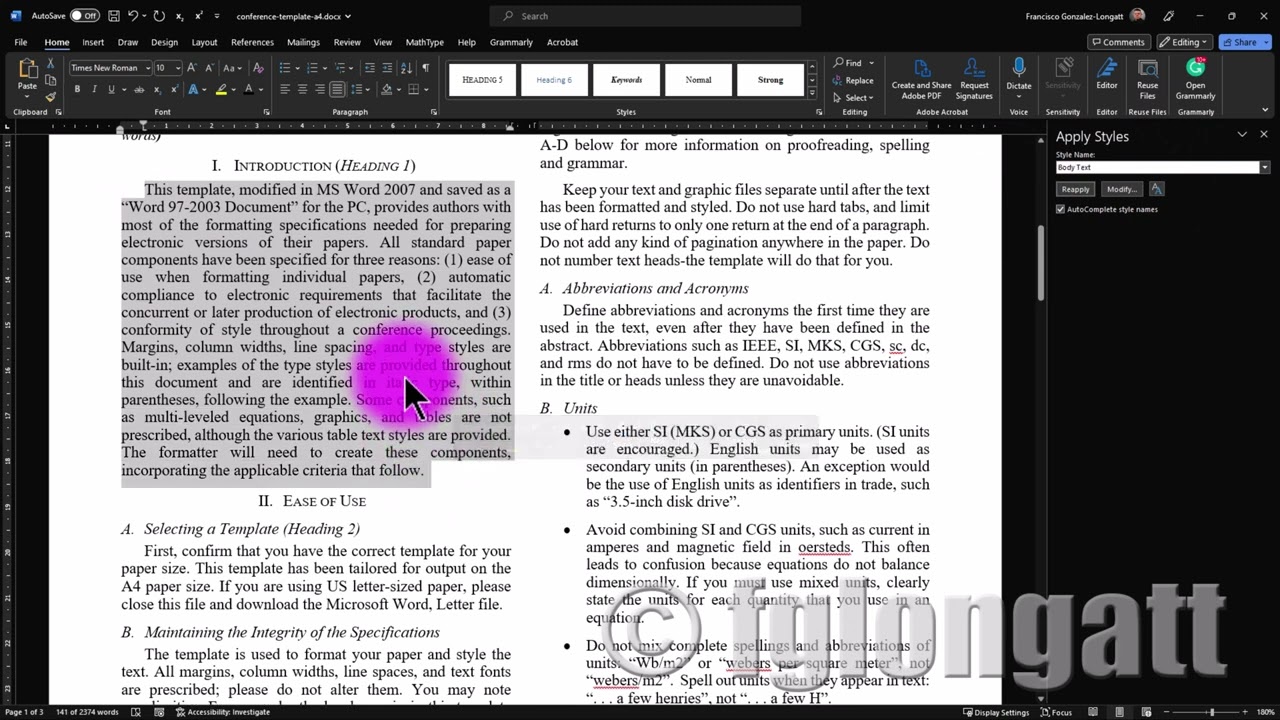Decrease paragraph indent

[x=369, y=67]
